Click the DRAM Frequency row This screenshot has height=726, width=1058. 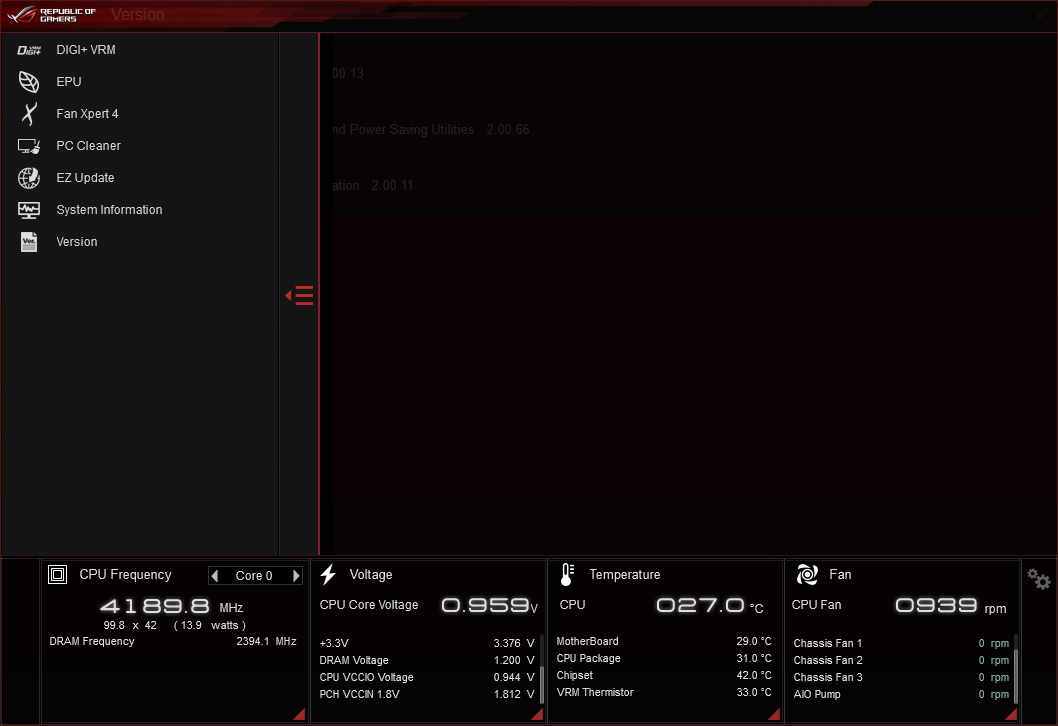point(173,641)
